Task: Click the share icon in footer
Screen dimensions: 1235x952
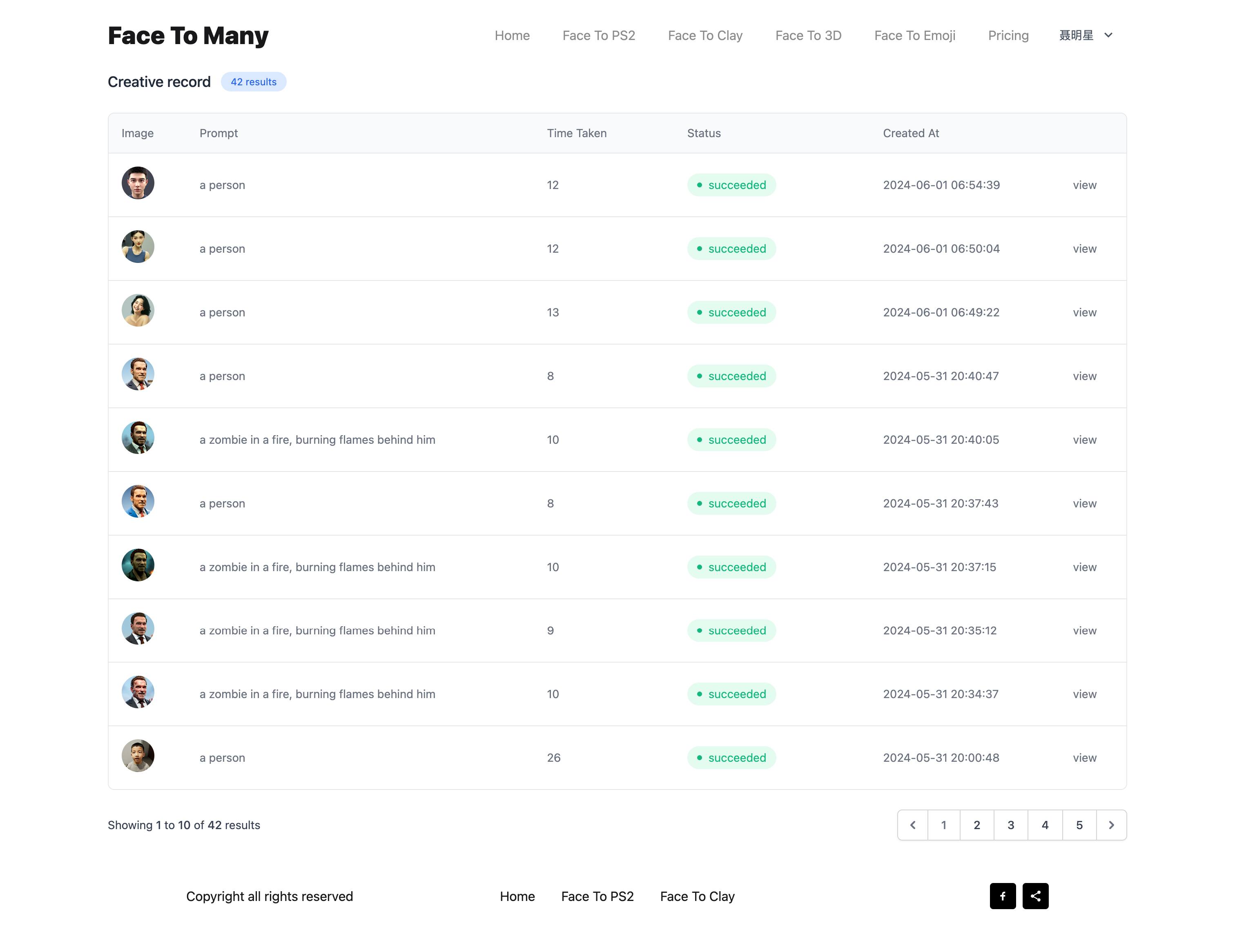Action: click(x=1035, y=896)
